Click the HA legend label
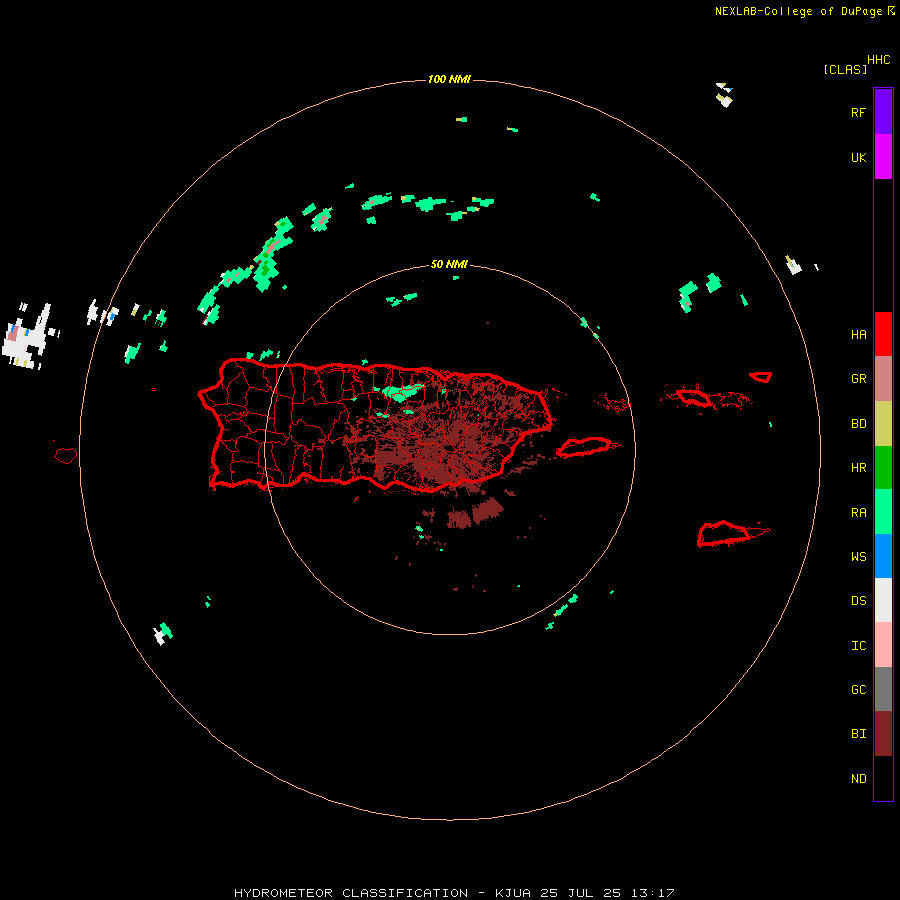 [x=858, y=334]
